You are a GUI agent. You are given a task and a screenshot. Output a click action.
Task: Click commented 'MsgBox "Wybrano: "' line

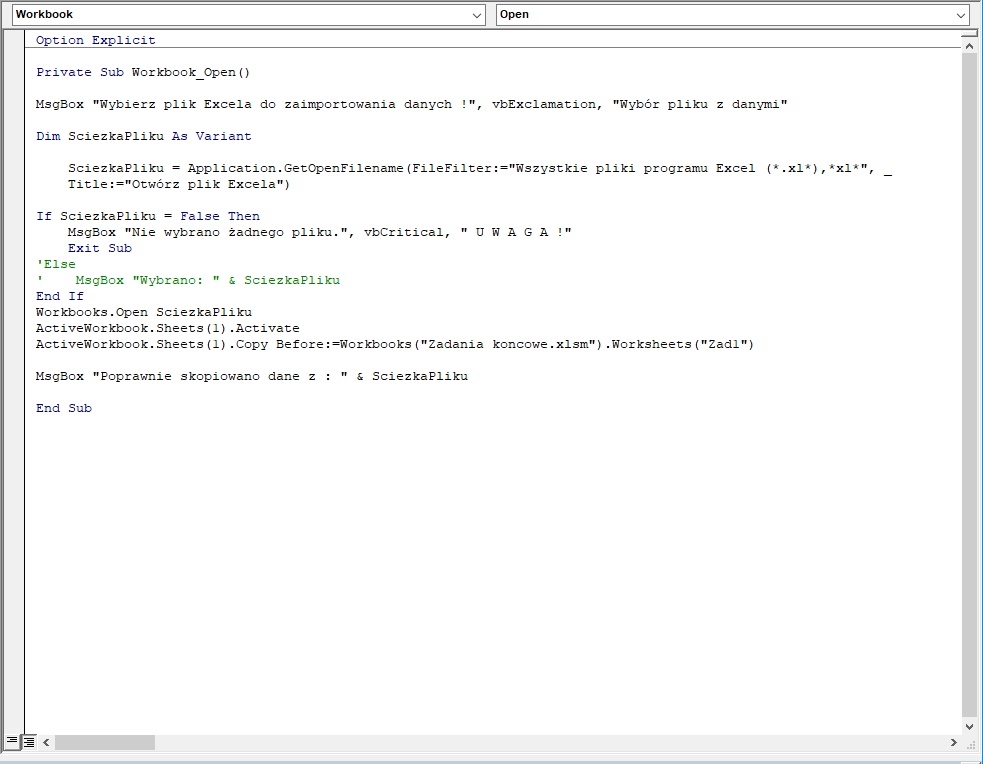pyautogui.click(x=188, y=280)
